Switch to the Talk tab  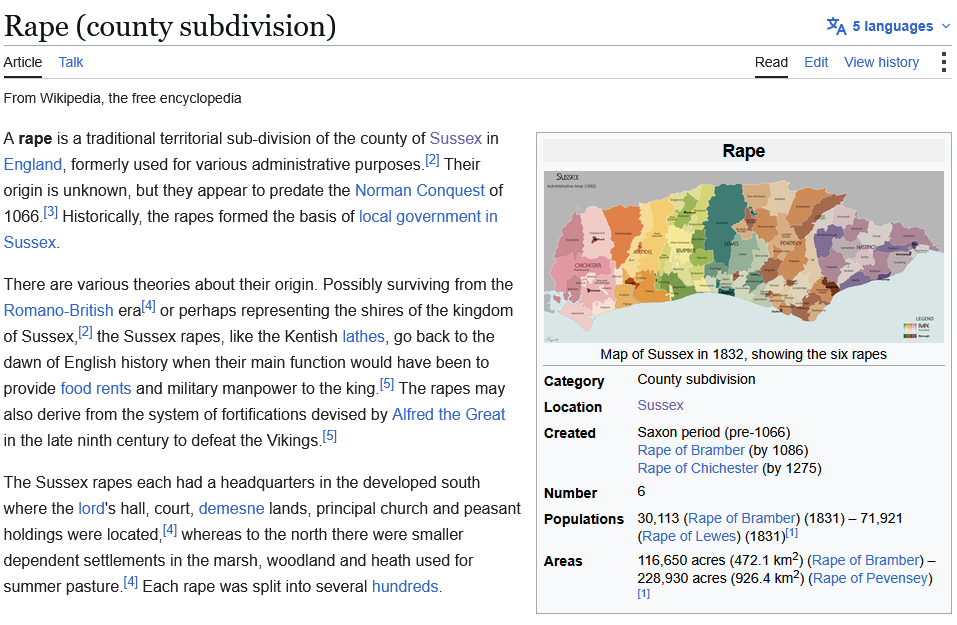[71, 62]
